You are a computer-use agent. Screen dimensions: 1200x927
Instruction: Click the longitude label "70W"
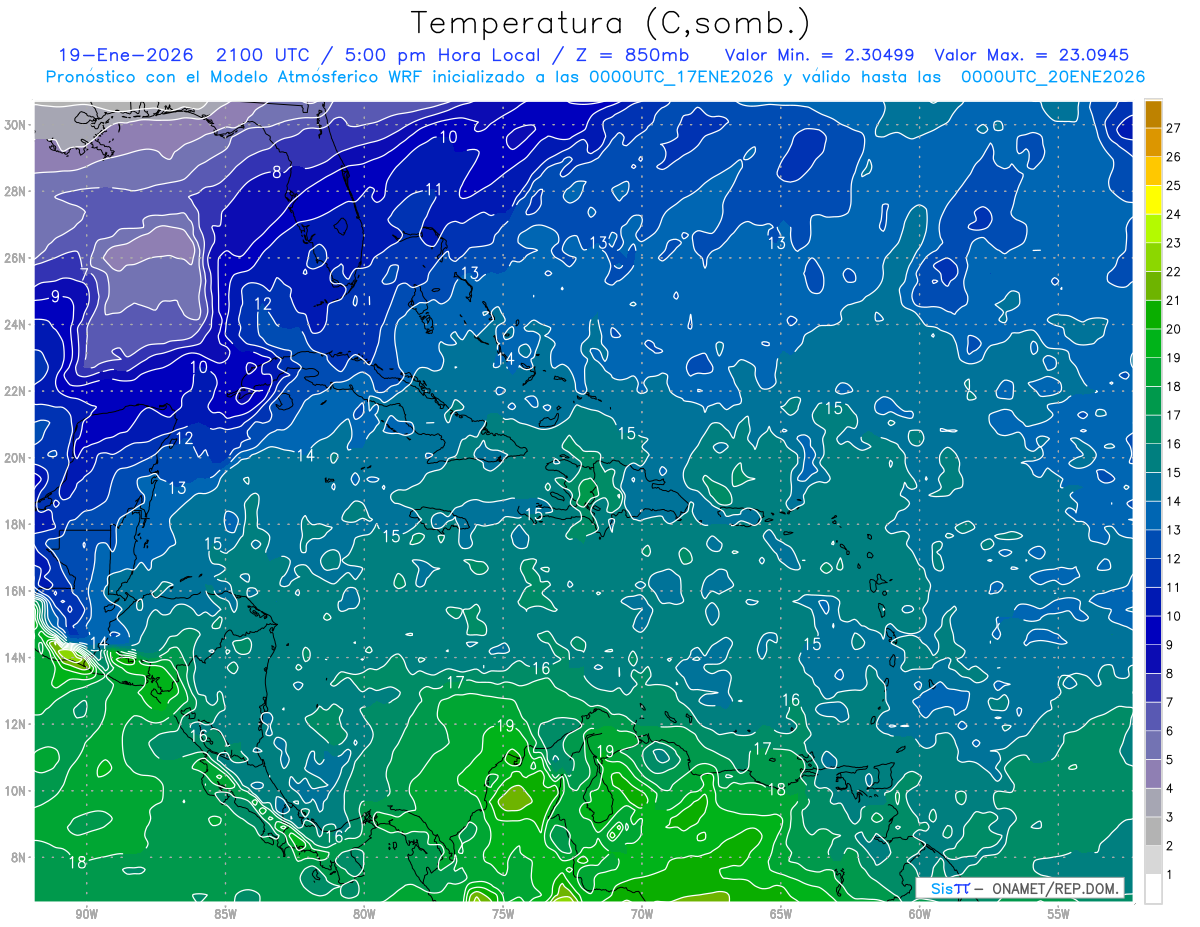[x=642, y=914]
